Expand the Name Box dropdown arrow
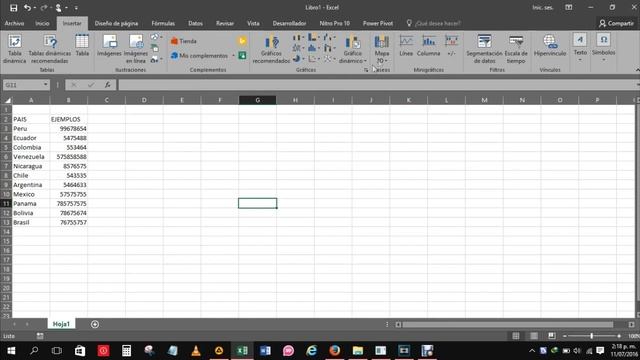640x360 pixels. pos(45,85)
